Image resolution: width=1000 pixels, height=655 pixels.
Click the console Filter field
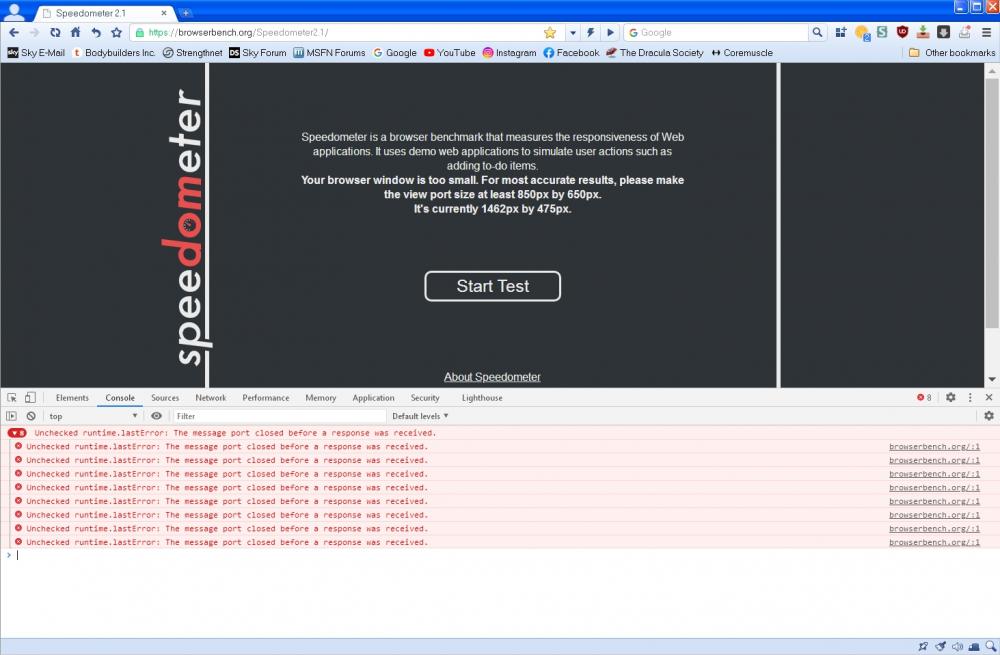[279, 416]
